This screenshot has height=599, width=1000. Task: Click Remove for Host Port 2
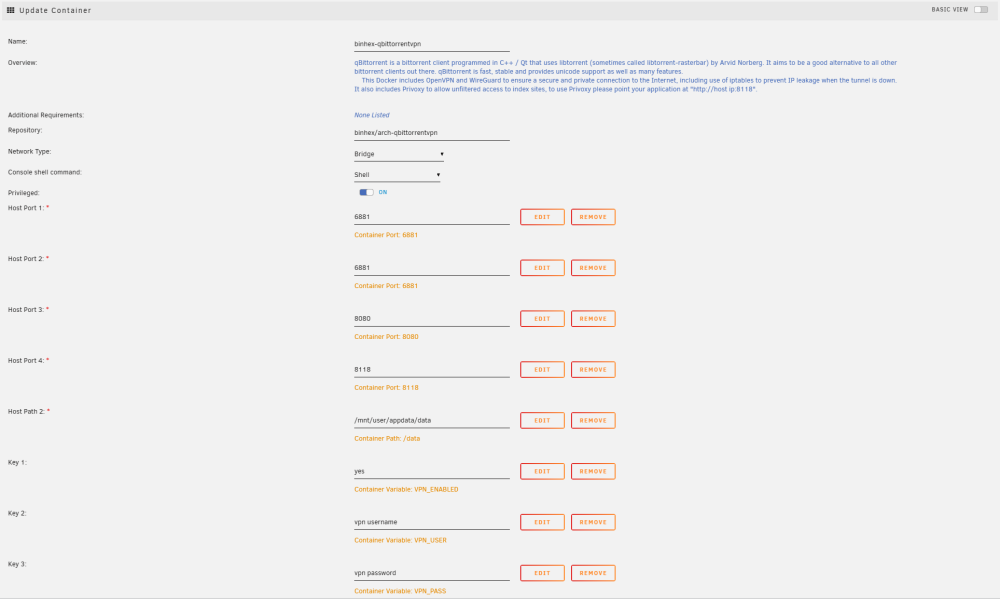[593, 268]
